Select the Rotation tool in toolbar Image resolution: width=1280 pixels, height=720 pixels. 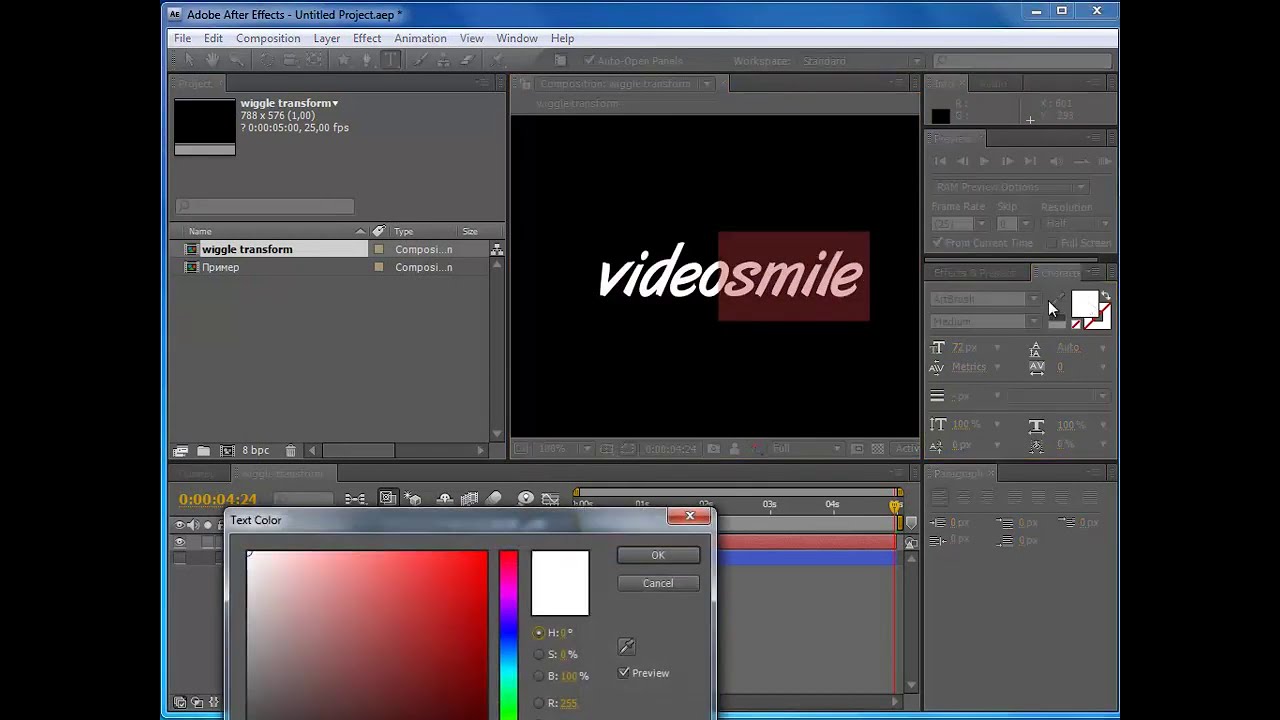265,61
